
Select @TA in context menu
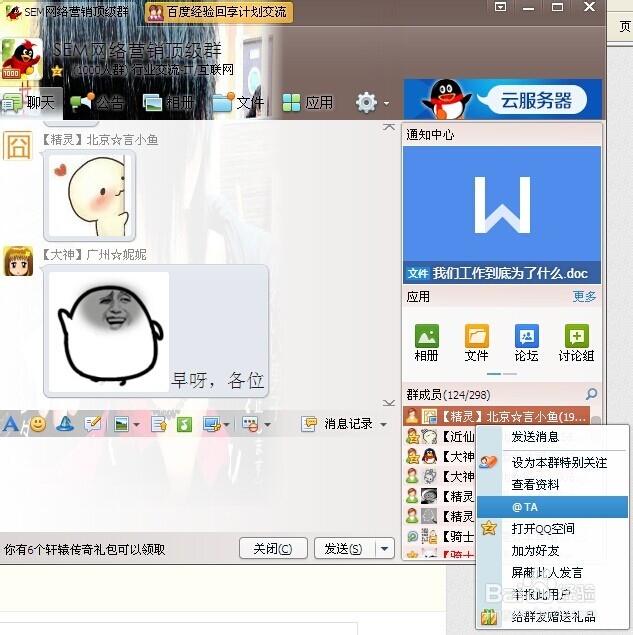(x=553, y=507)
